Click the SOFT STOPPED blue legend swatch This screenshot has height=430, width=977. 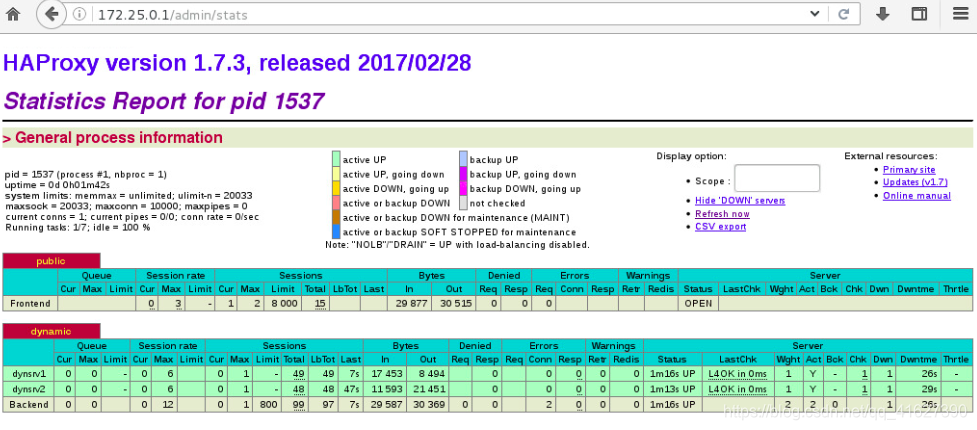click(336, 232)
